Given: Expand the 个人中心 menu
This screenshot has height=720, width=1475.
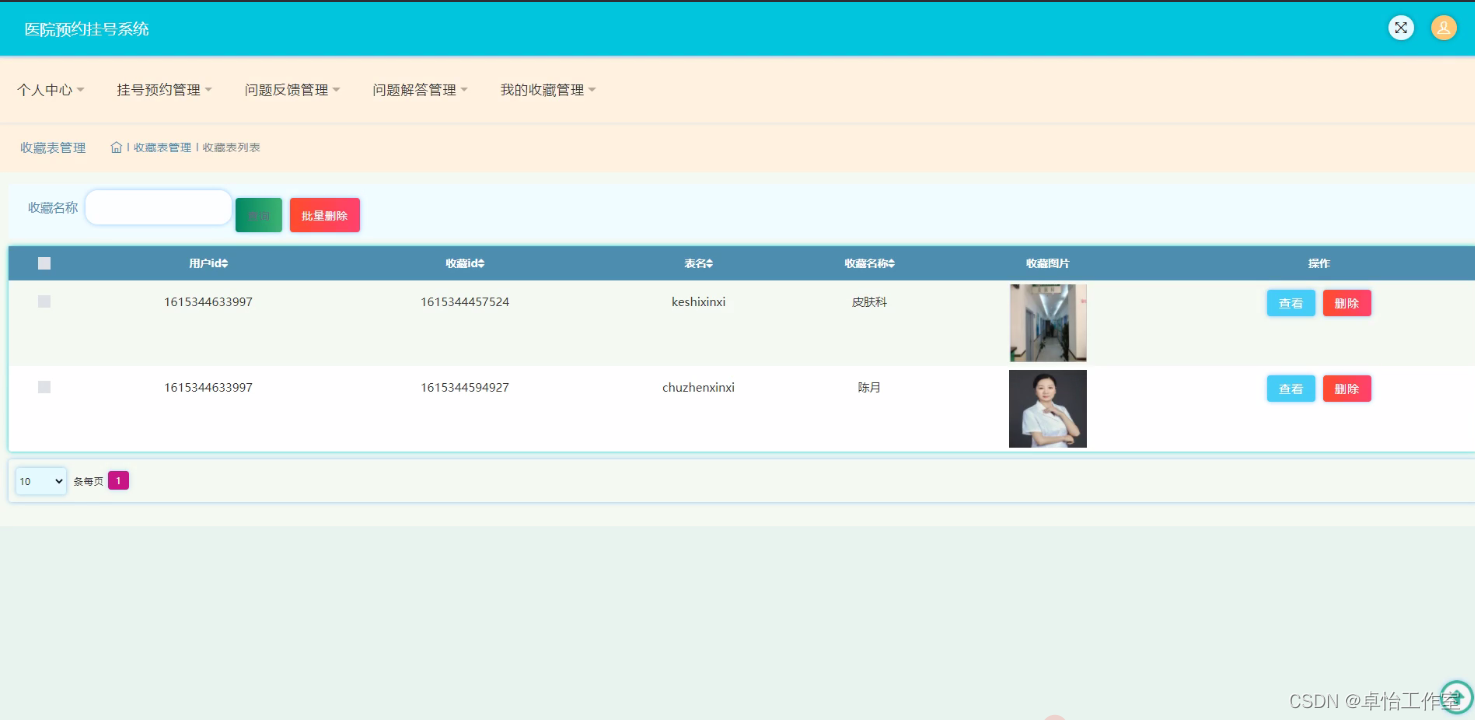Looking at the screenshot, I should pos(50,90).
